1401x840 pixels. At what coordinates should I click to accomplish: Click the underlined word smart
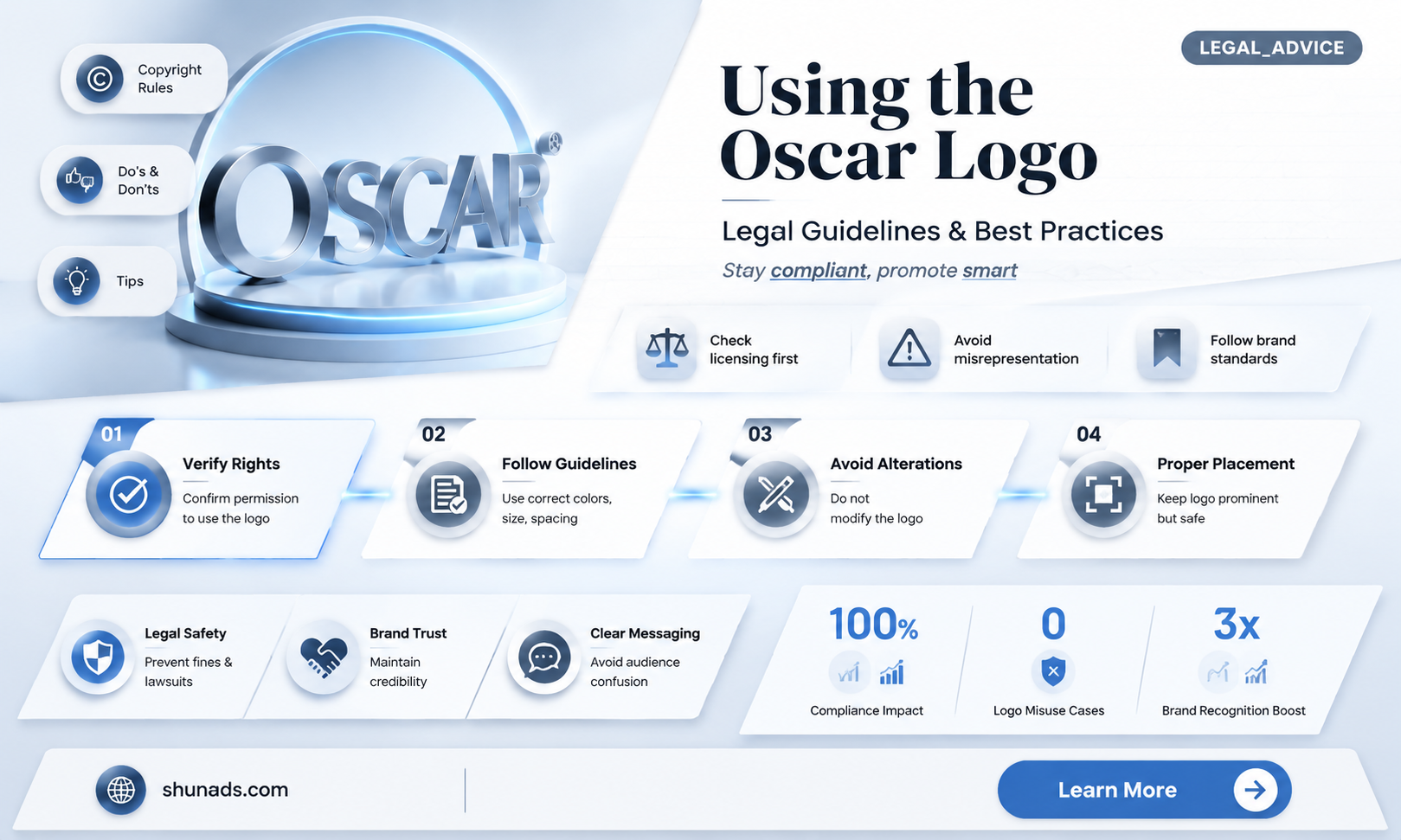tap(989, 271)
